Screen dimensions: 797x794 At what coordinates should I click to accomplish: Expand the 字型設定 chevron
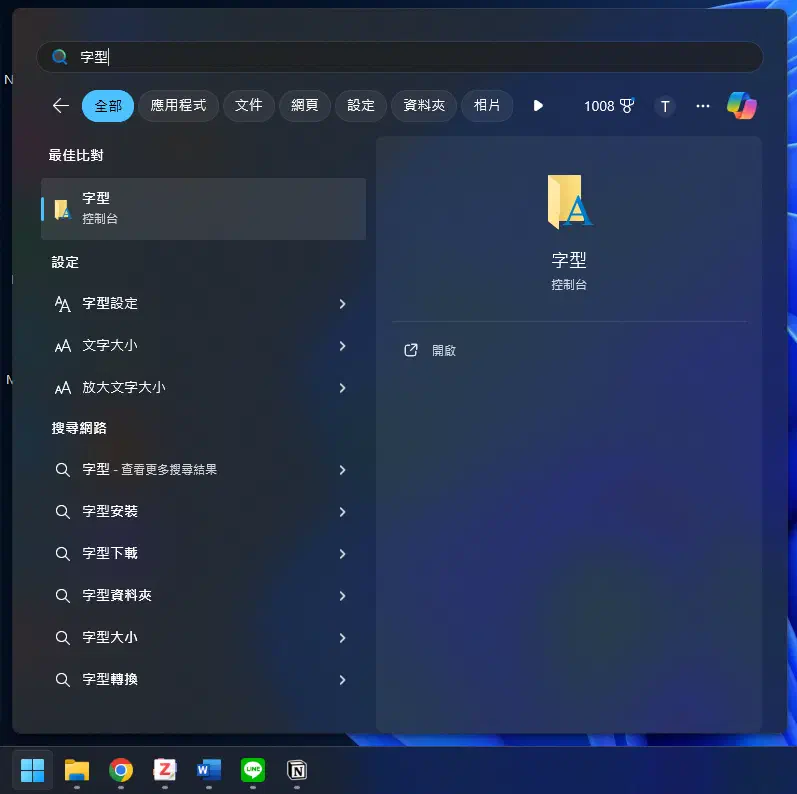click(342, 304)
